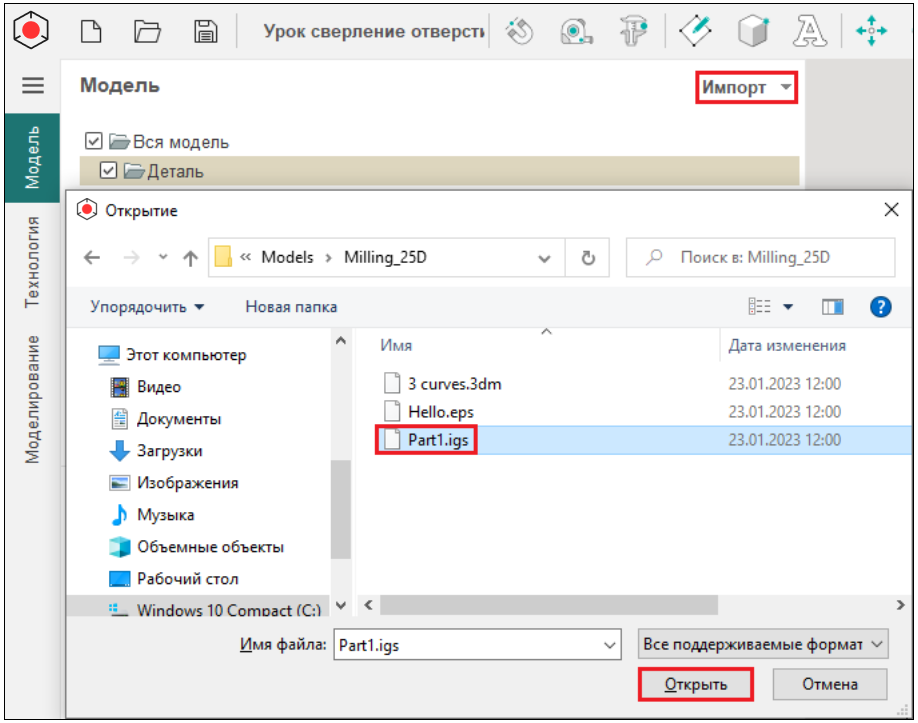Open the hamburger menu in sidebar

(33, 86)
